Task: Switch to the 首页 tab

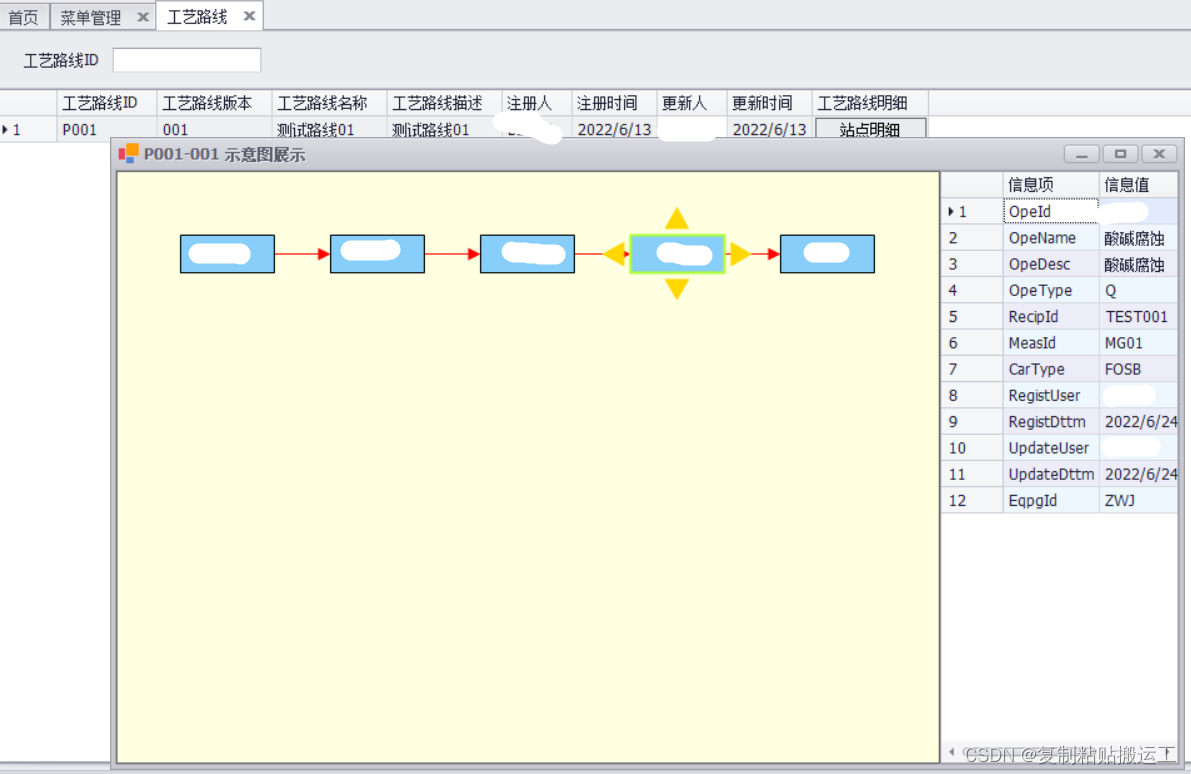Action: pyautogui.click(x=24, y=16)
